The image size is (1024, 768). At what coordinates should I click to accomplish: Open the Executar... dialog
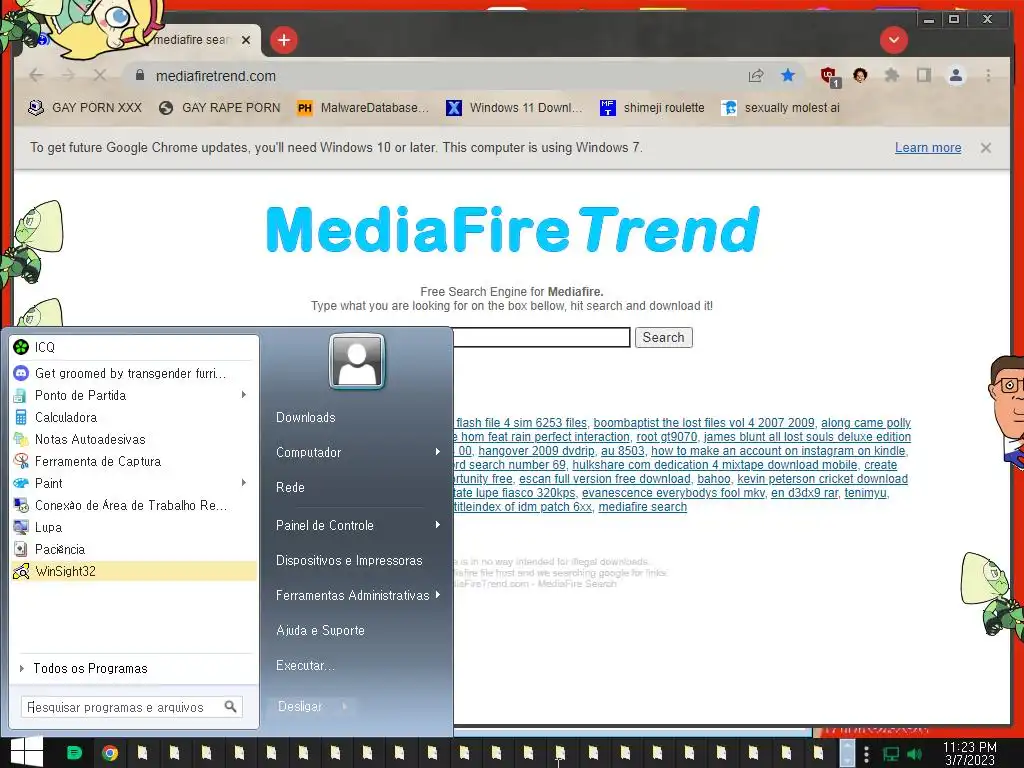coord(305,665)
